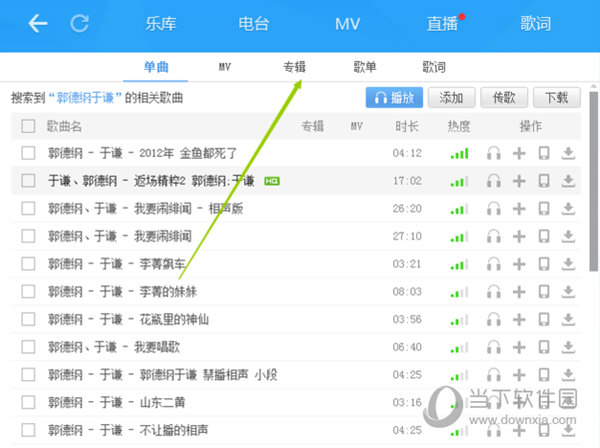Play 我要闹绯闻 - 相声版 headphone icon

pyautogui.click(x=494, y=209)
